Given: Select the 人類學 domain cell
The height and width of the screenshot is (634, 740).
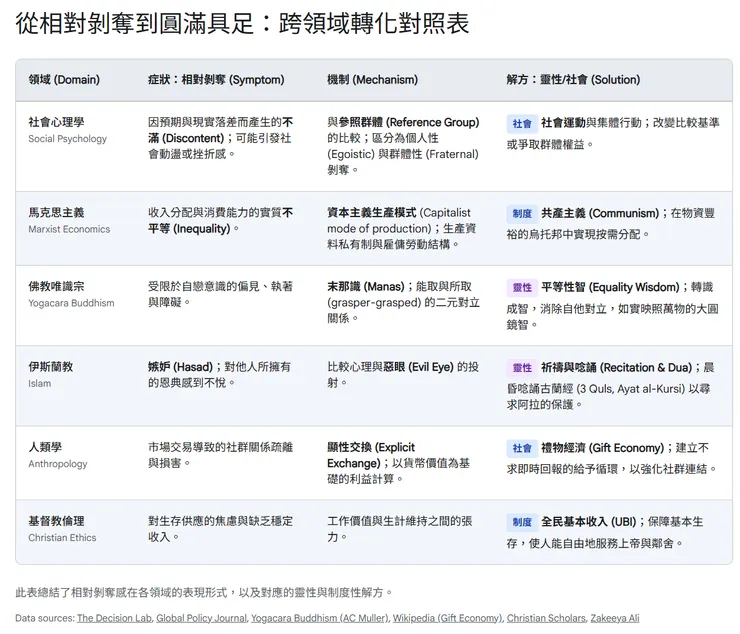Looking at the screenshot, I should 45,447.
